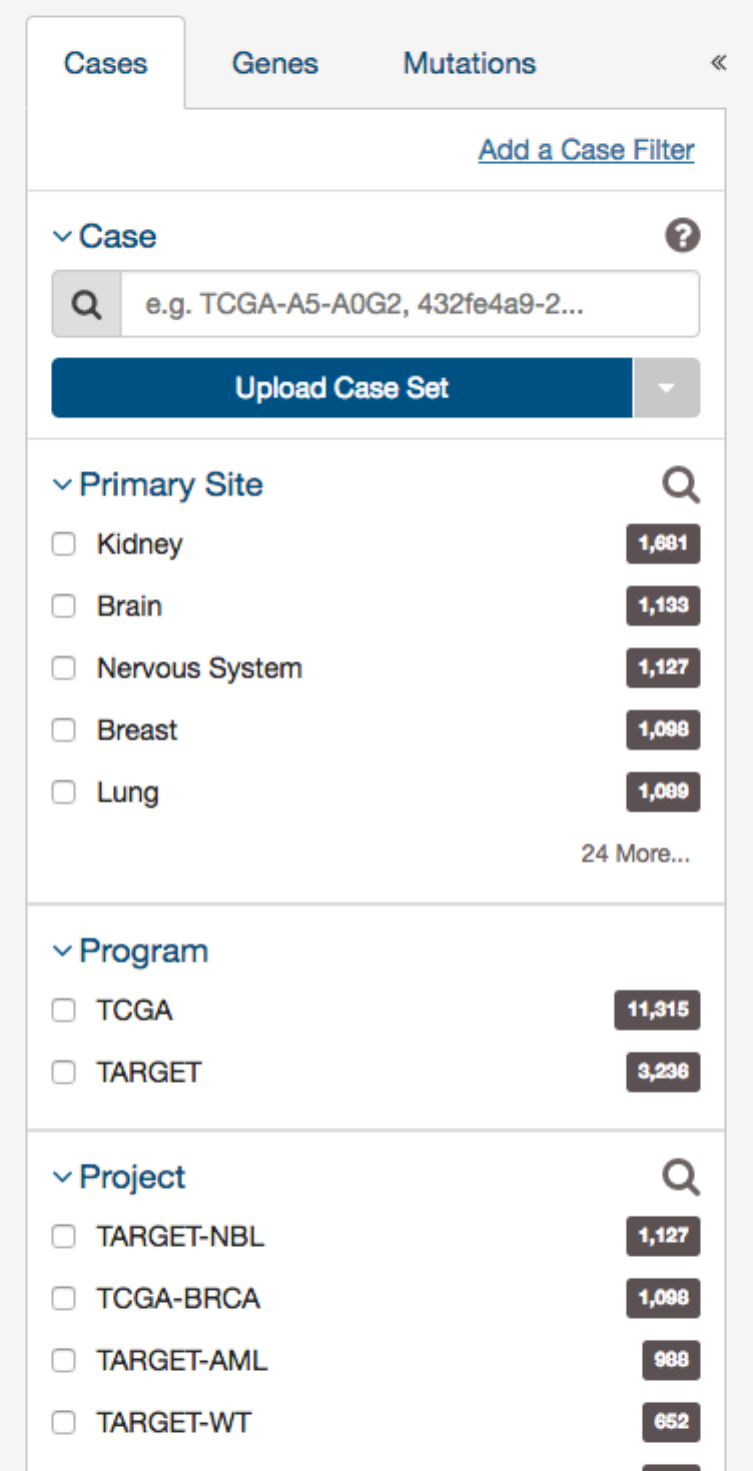Open the Upload Case Set dropdown arrow
Viewport: 753px width, 1471px height.
click(x=667, y=388)
